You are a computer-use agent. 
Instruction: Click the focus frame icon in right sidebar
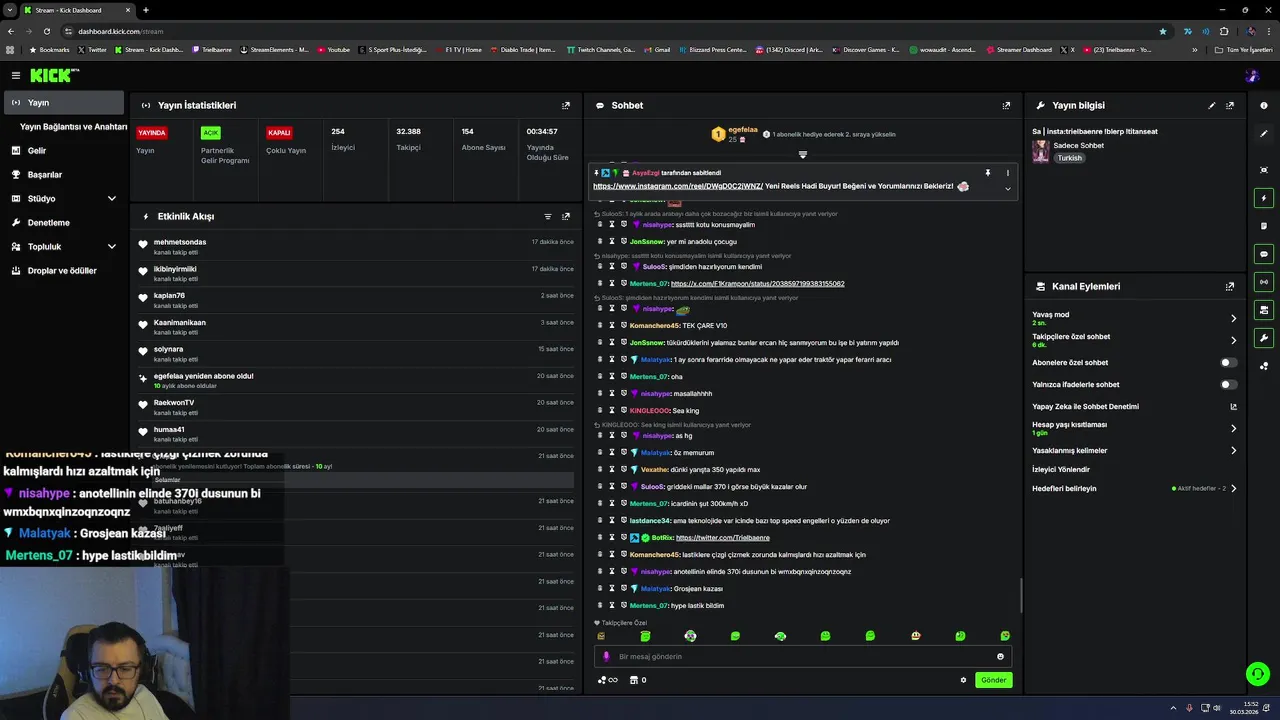coord(1264,170)
